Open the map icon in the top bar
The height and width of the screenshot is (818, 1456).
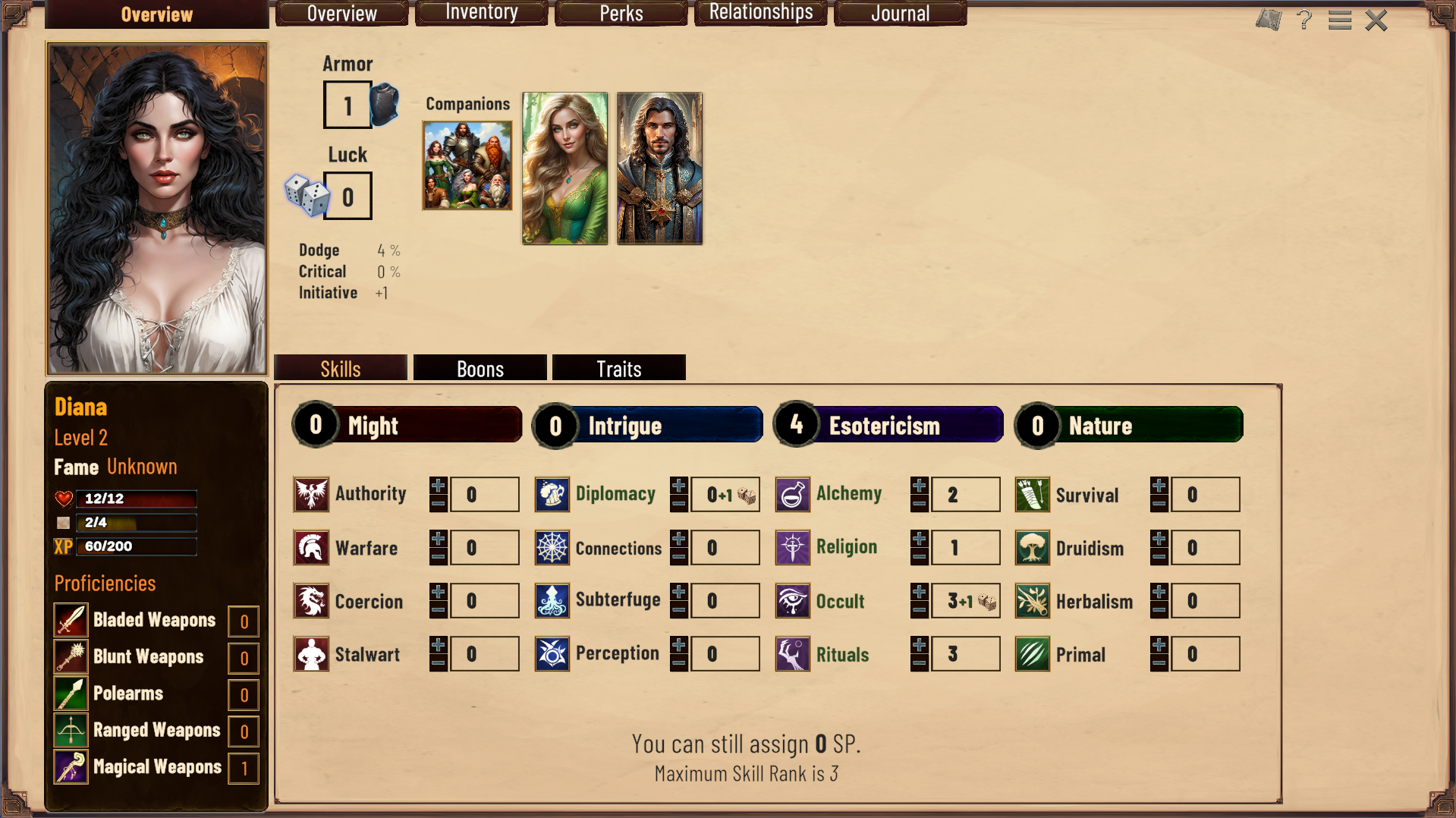pos(1268,20)
